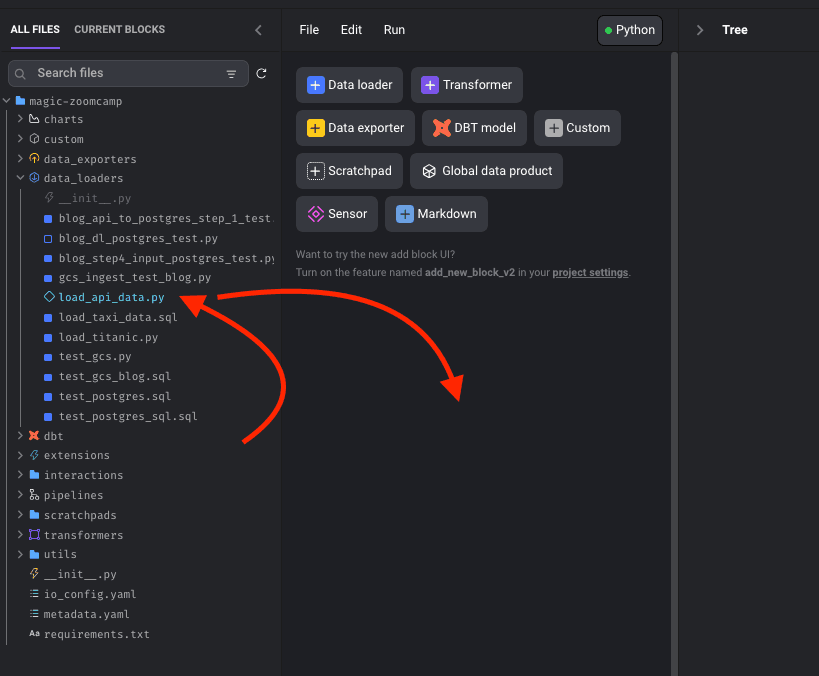Click the data_exporters folder icon

pos(34,158)
